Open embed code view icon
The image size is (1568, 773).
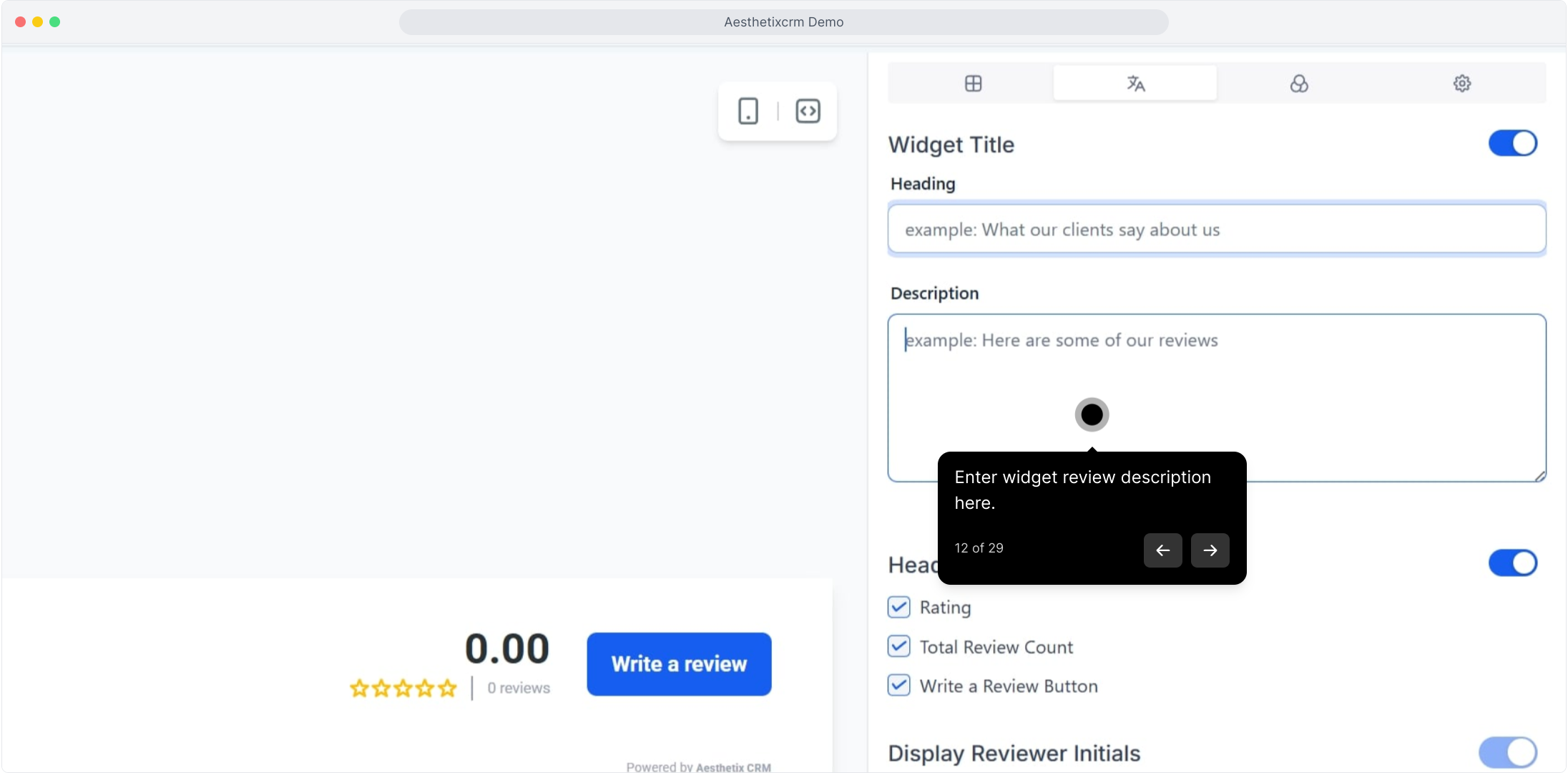tap(808, 111)
